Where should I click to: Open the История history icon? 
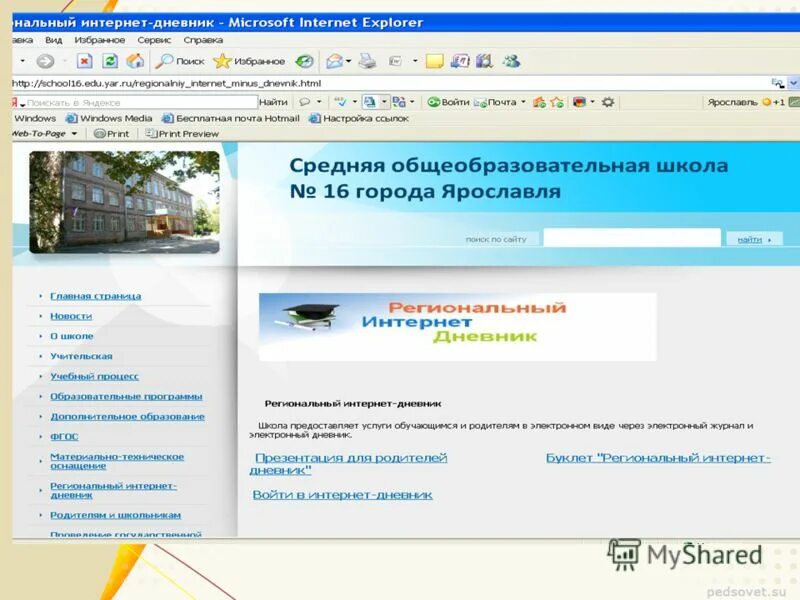[304, 60]
